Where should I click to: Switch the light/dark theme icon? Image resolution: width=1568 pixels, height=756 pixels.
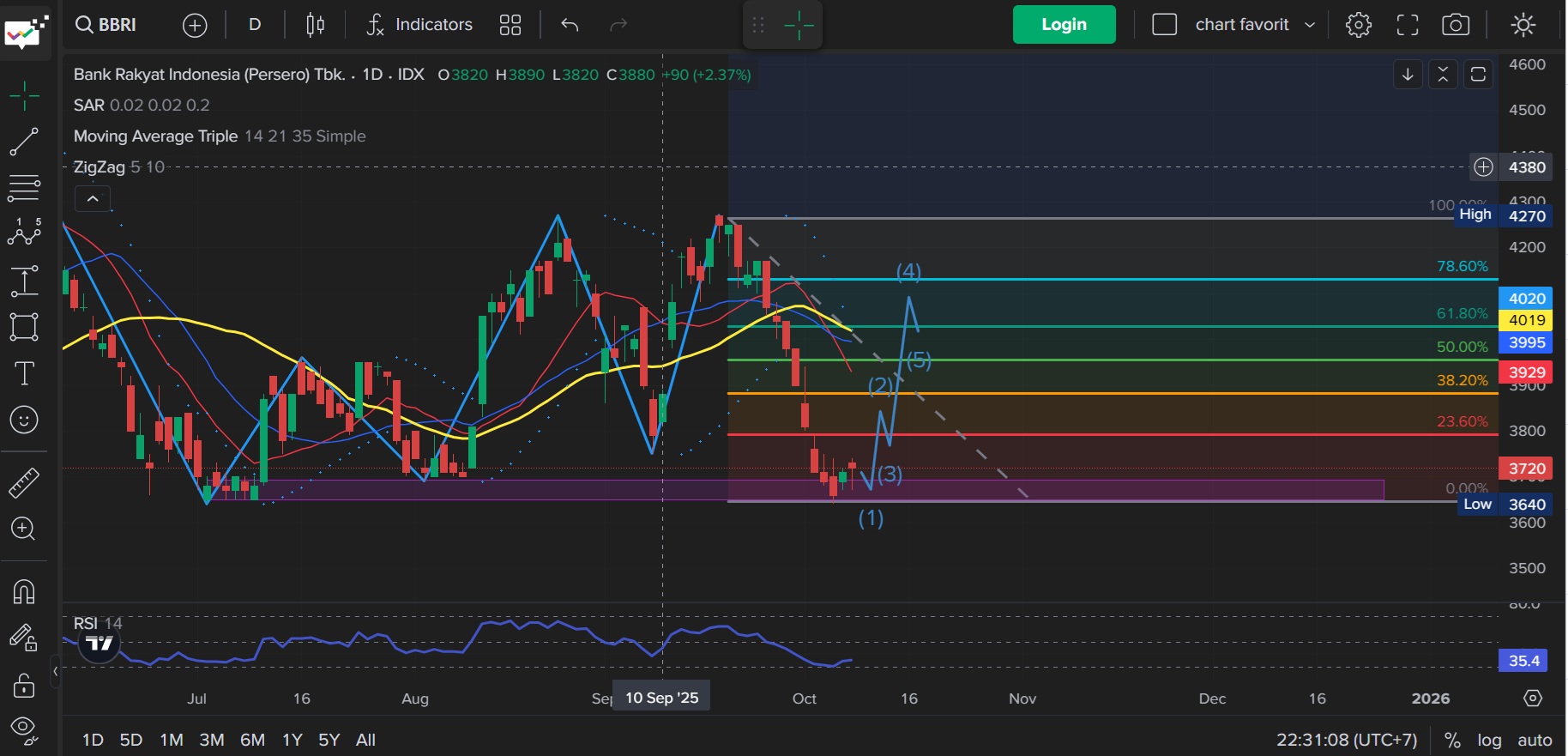pos(1523,25)
